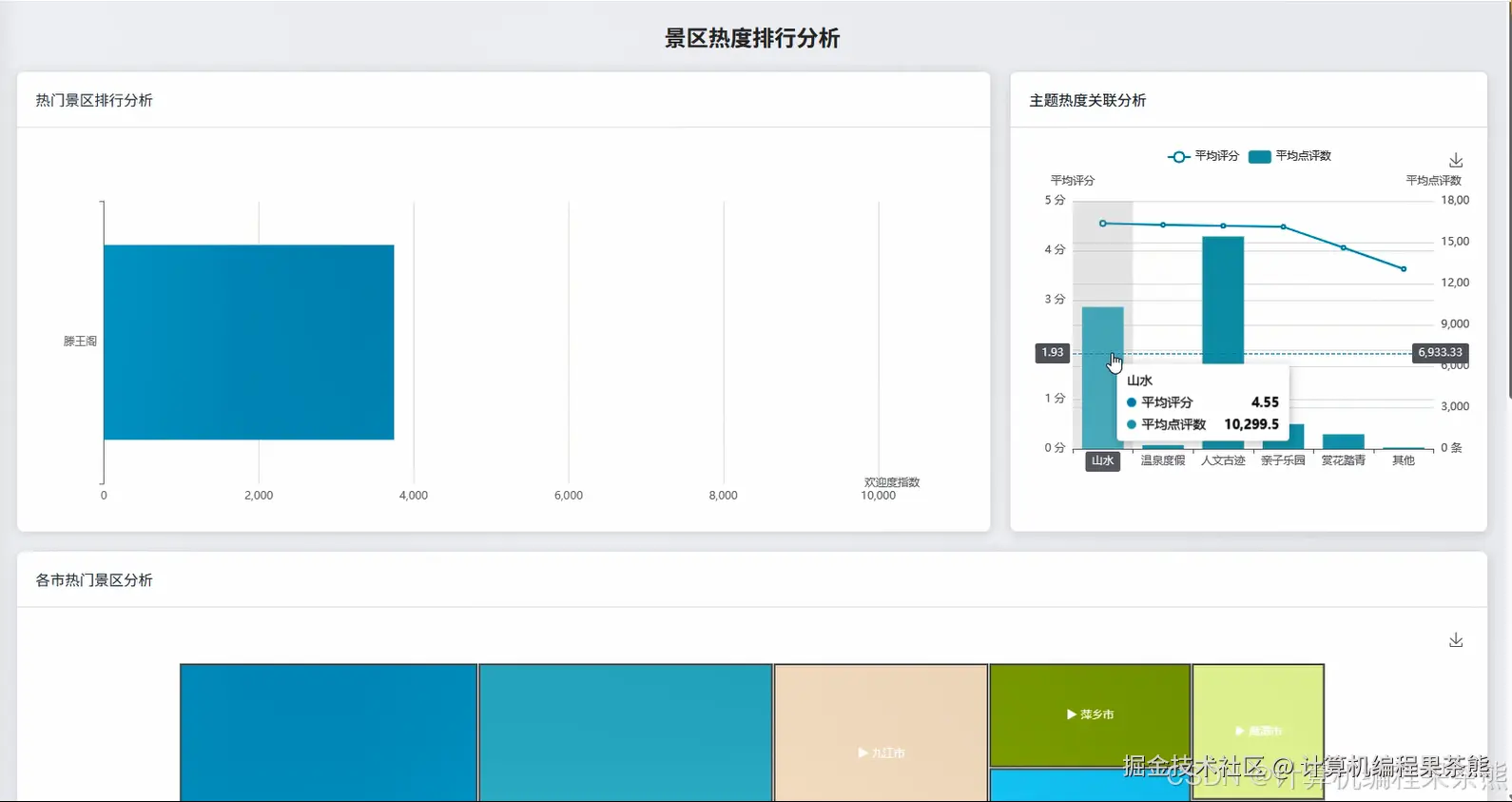Open the 九江市 treemap block
Viewport: 1512px width, 802px height.
(x=881, y=733)
